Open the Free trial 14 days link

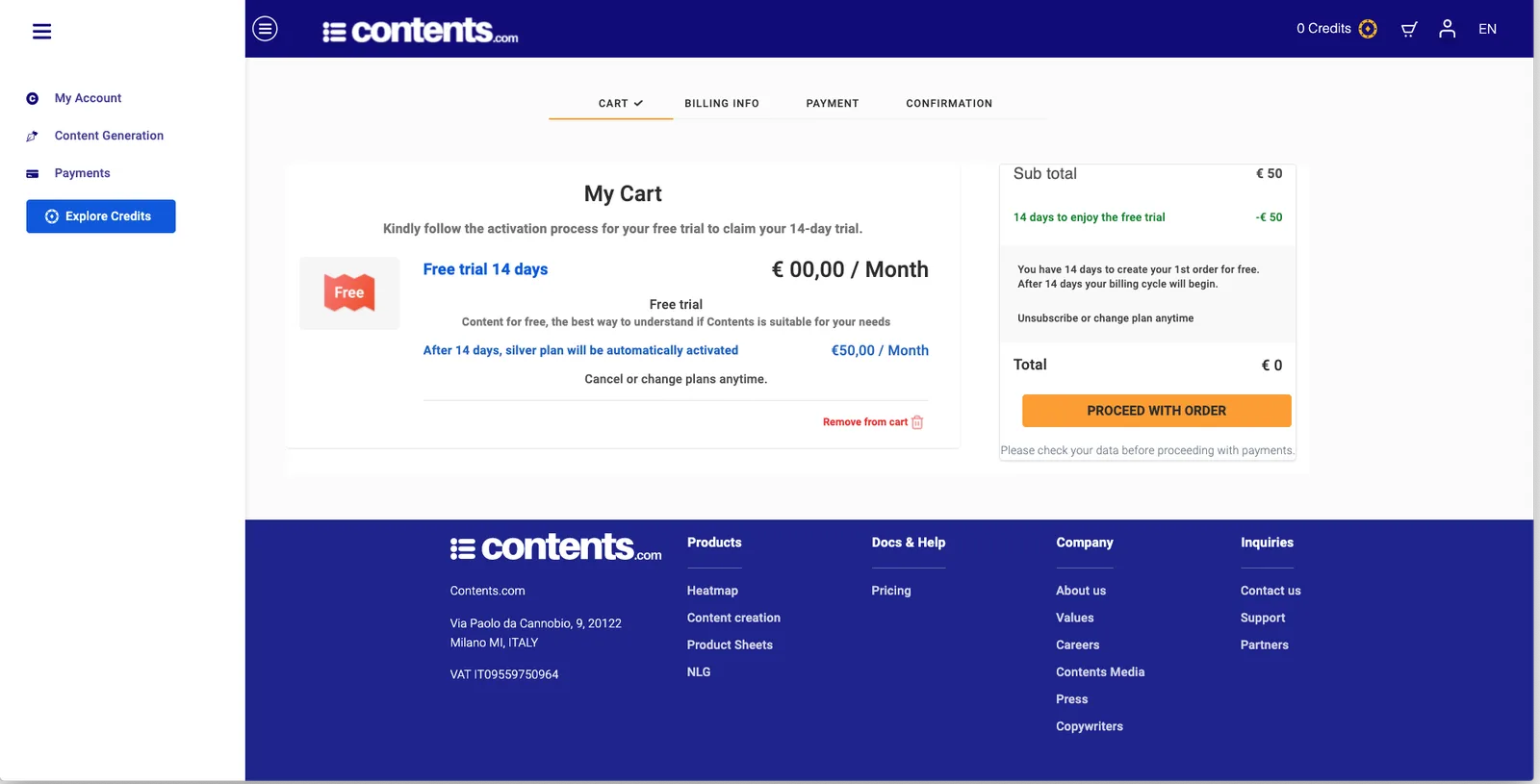(485, 269)
